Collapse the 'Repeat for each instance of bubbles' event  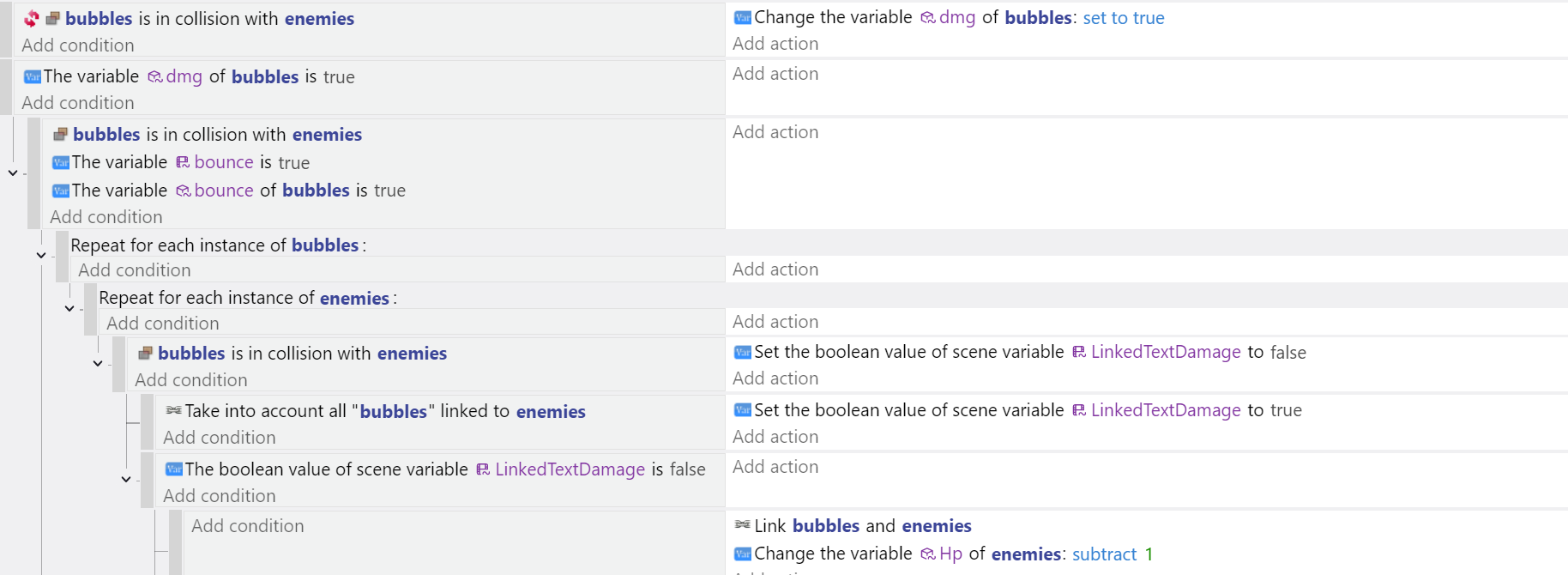[41, 255]
